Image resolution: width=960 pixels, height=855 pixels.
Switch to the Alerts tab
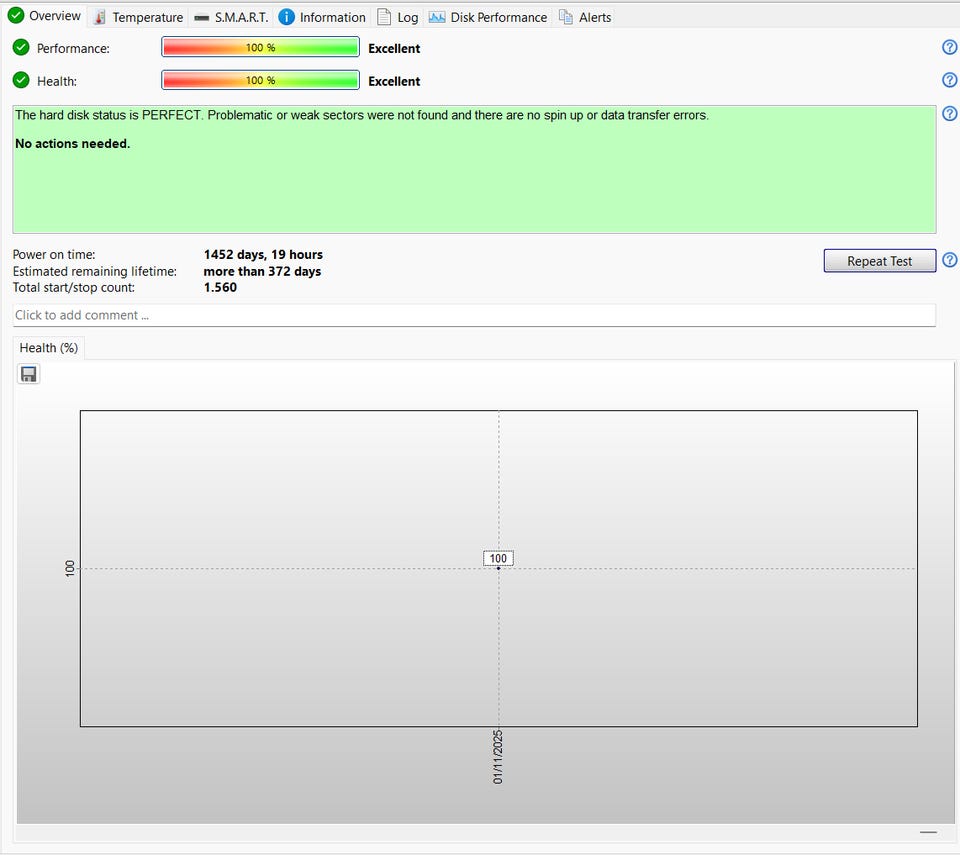pyautogui.click(x=585, y=17)
